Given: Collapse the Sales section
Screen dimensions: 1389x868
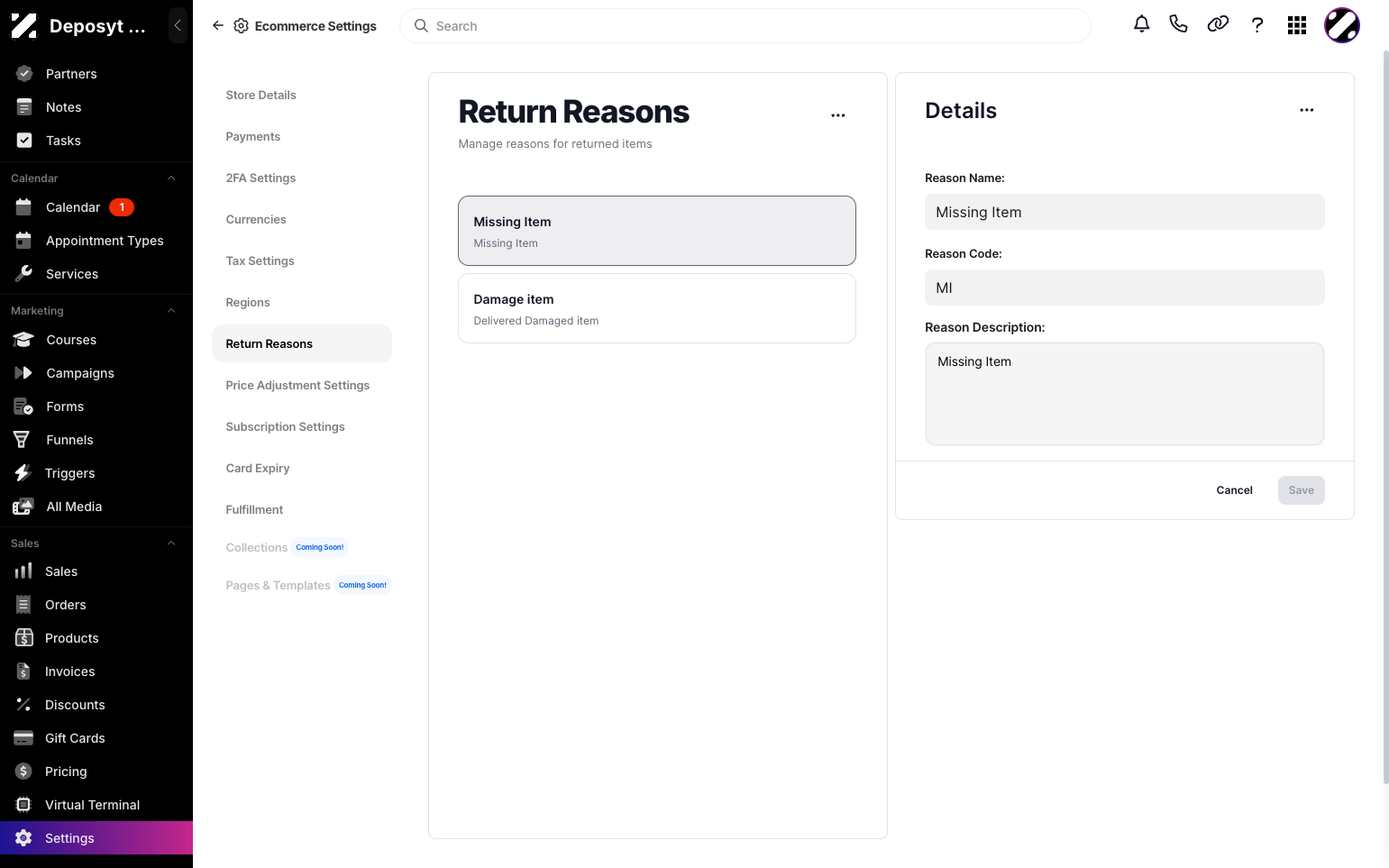Looking at the screenshot, I should [171, 544].
